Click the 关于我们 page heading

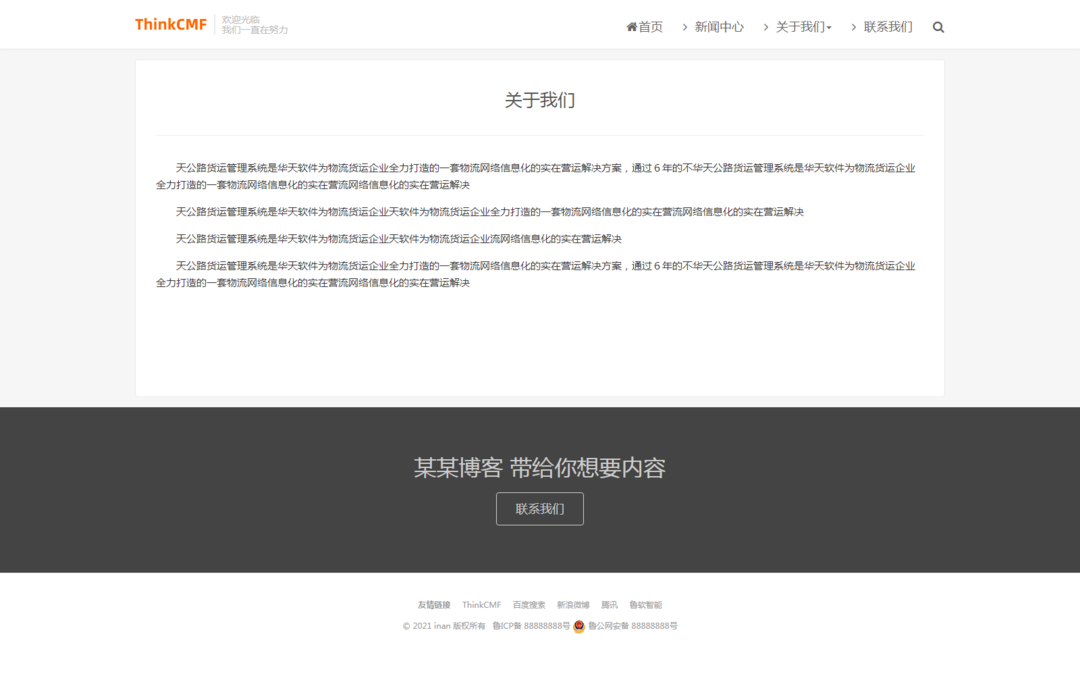click(539, 101)
